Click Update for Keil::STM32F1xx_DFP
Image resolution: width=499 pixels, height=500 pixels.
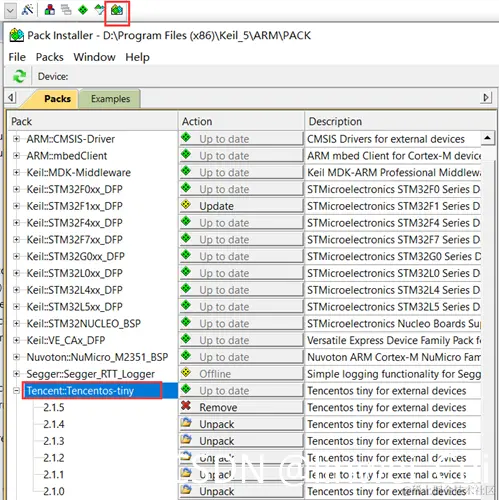click(241, 206)
